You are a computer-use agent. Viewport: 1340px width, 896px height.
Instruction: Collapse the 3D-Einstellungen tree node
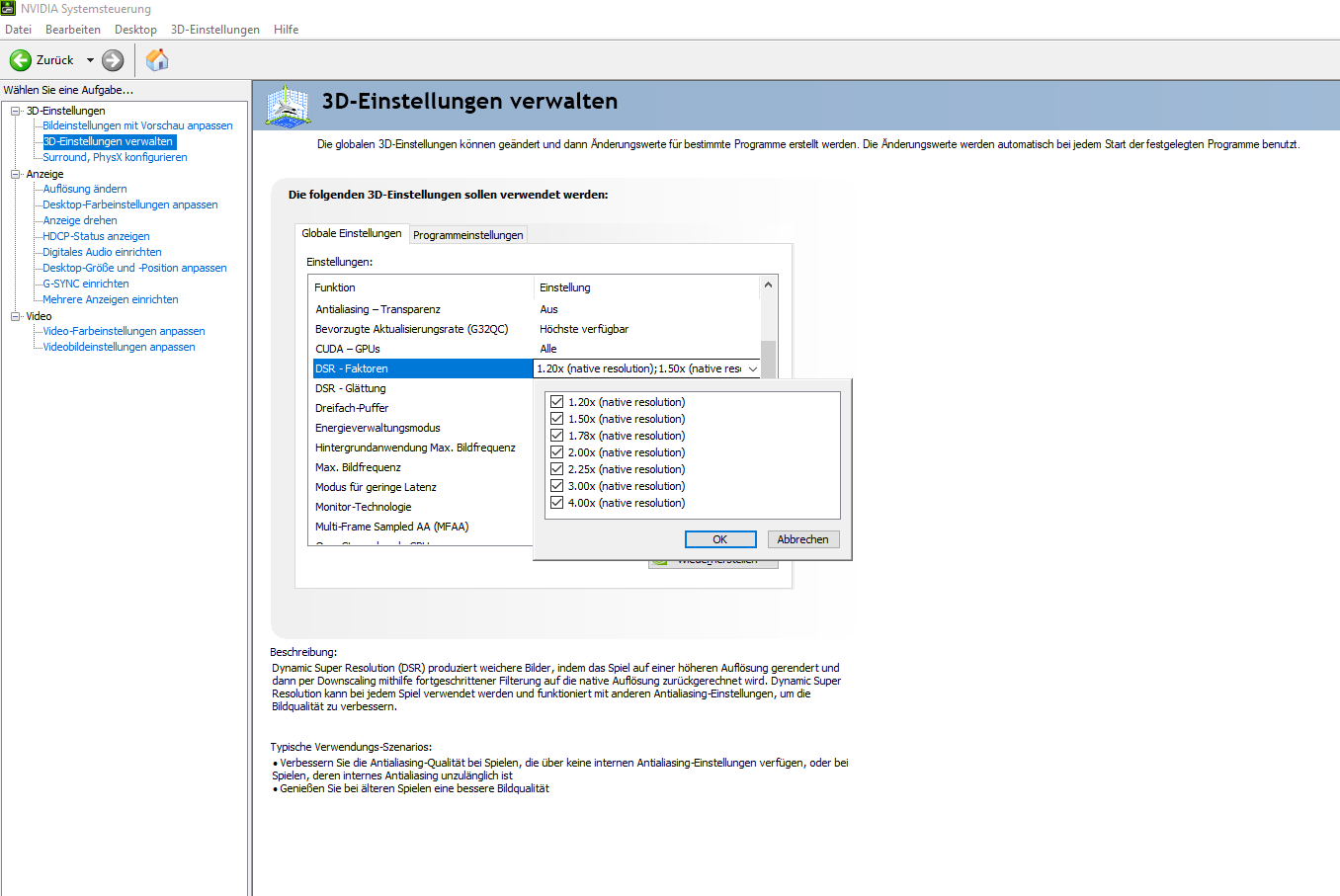[15, 111]
